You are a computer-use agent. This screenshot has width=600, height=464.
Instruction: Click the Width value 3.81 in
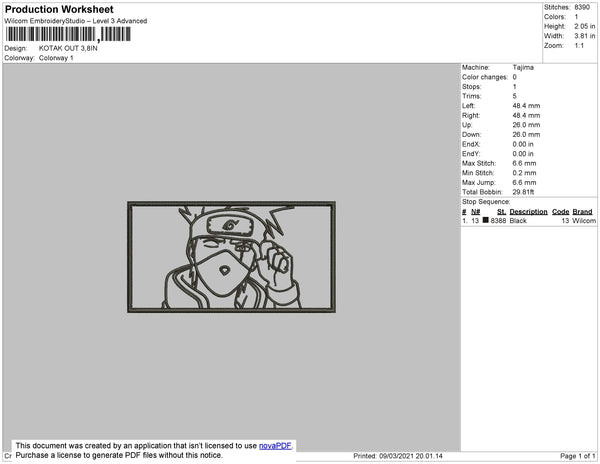point(584,36)
